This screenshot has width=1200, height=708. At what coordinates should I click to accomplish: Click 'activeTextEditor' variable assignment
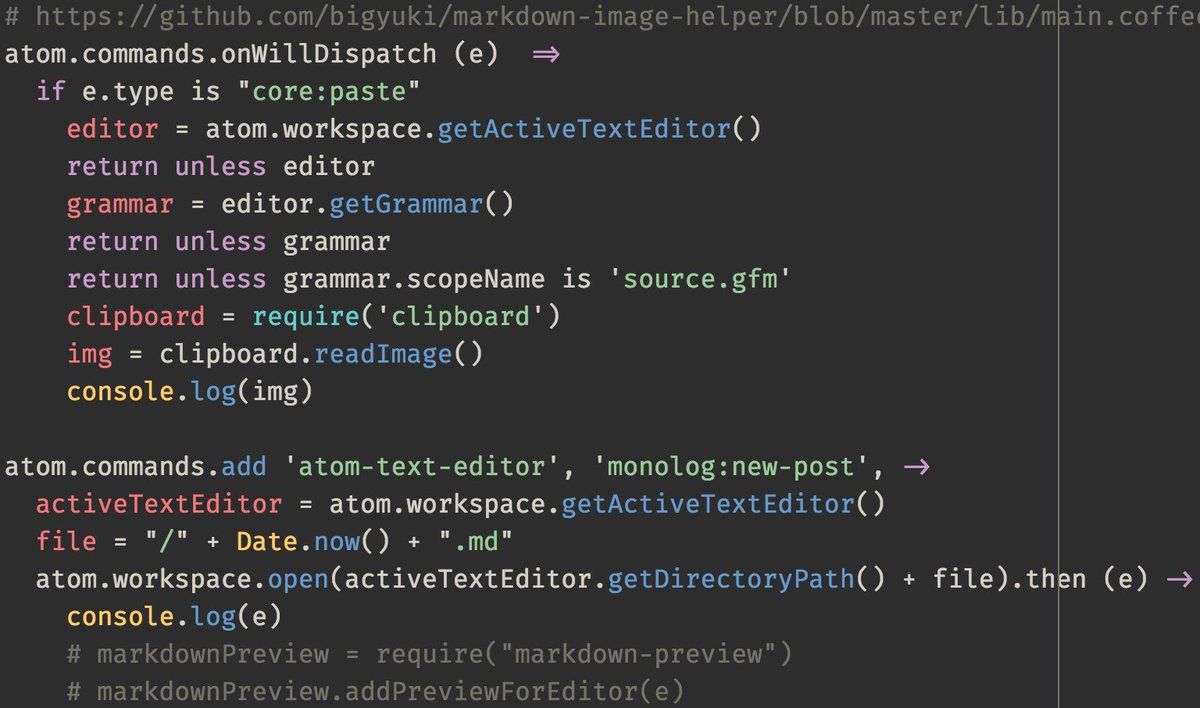[x=159, y=504]
